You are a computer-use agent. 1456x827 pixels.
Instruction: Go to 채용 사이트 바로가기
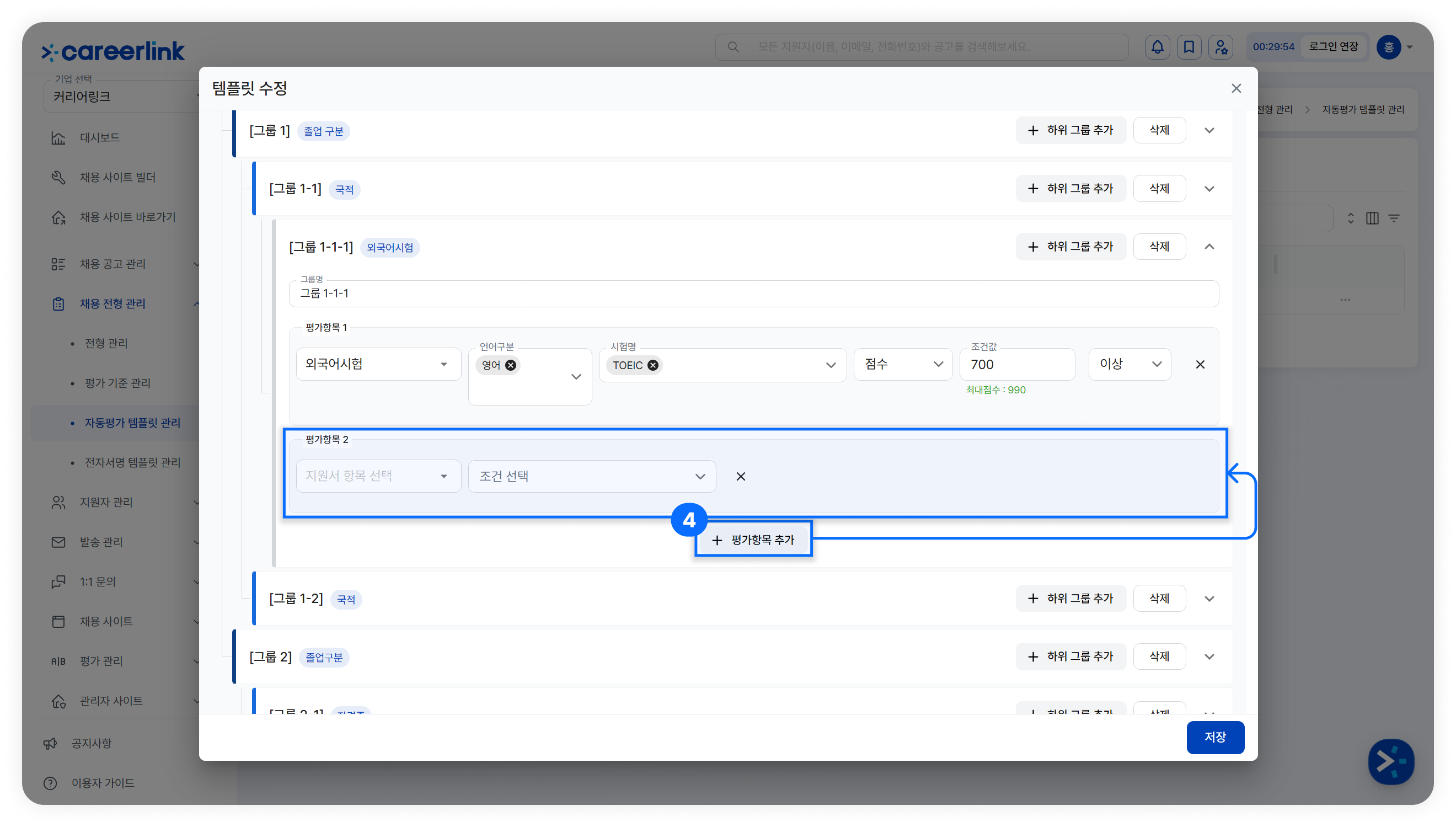point(127,217)
